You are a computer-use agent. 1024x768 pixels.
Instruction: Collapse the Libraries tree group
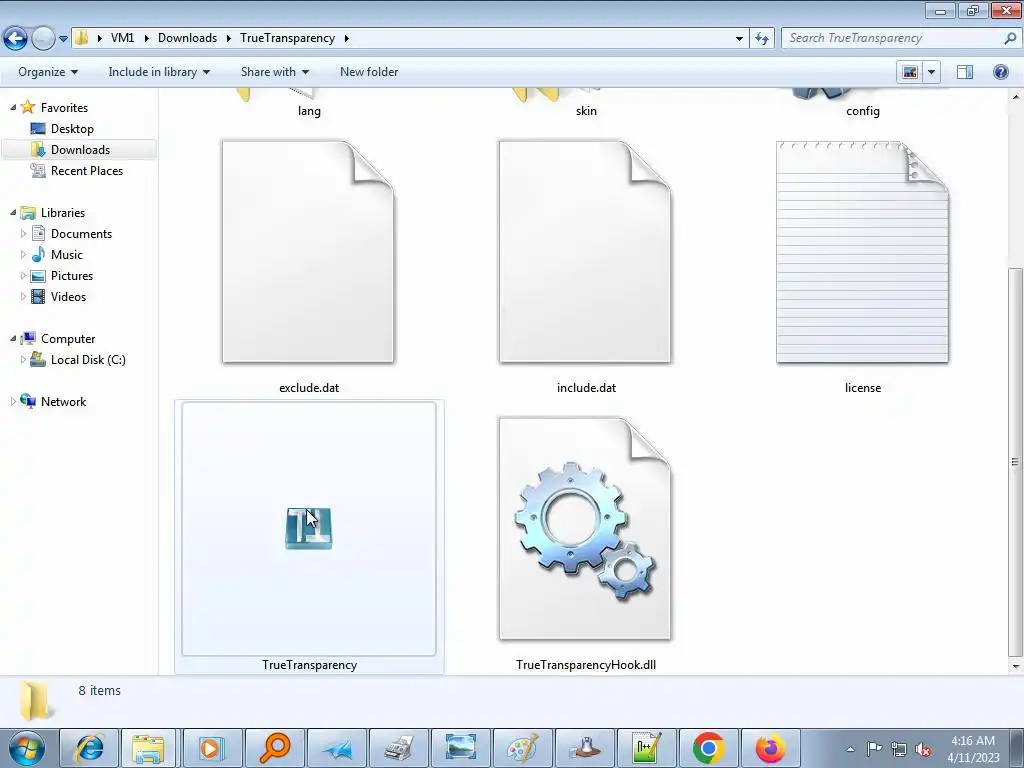tap(13, 212)
